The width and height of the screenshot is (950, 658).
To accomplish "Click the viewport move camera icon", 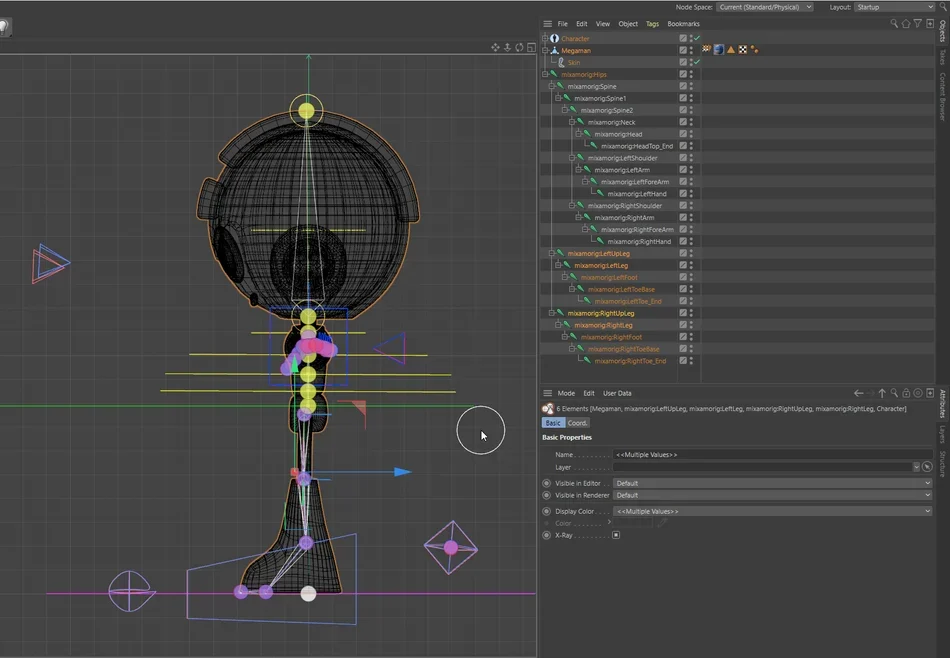I will pos(495,47).
